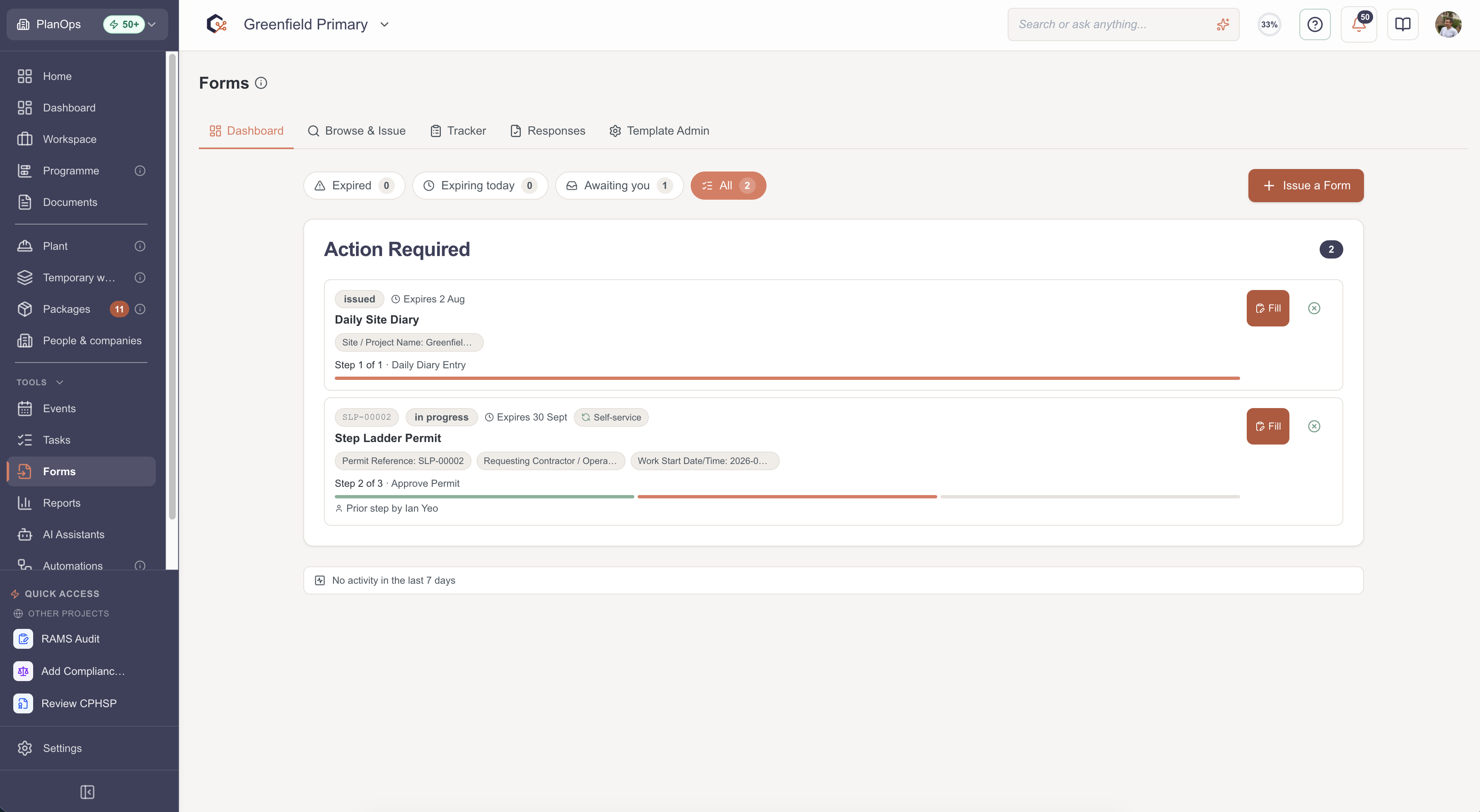Open Tasks in sidebar
The width and height of the screenshot is (1480, 812).
(x=81, y=440)
